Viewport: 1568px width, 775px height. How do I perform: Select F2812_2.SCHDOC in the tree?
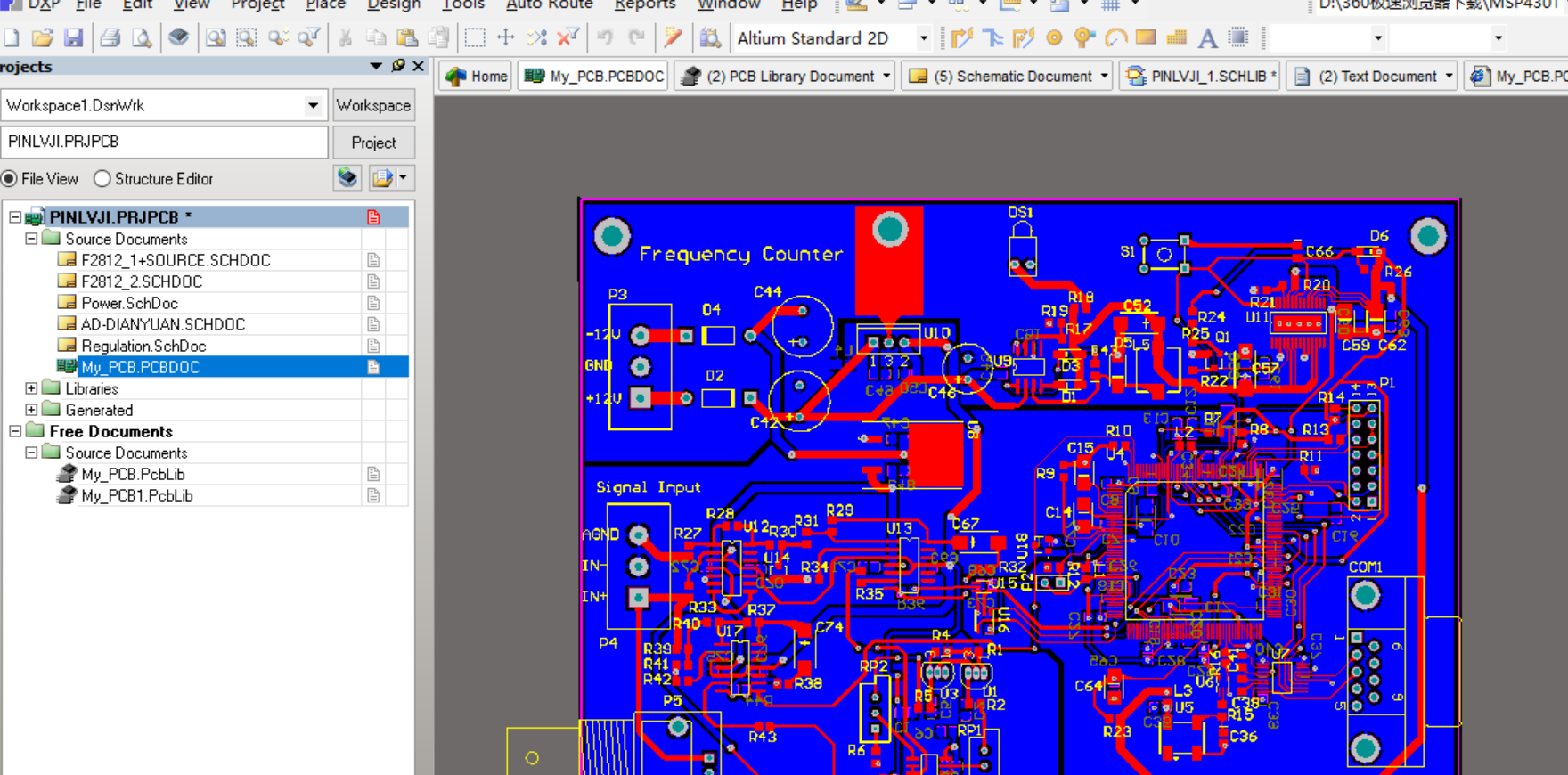tap(142, 281)
